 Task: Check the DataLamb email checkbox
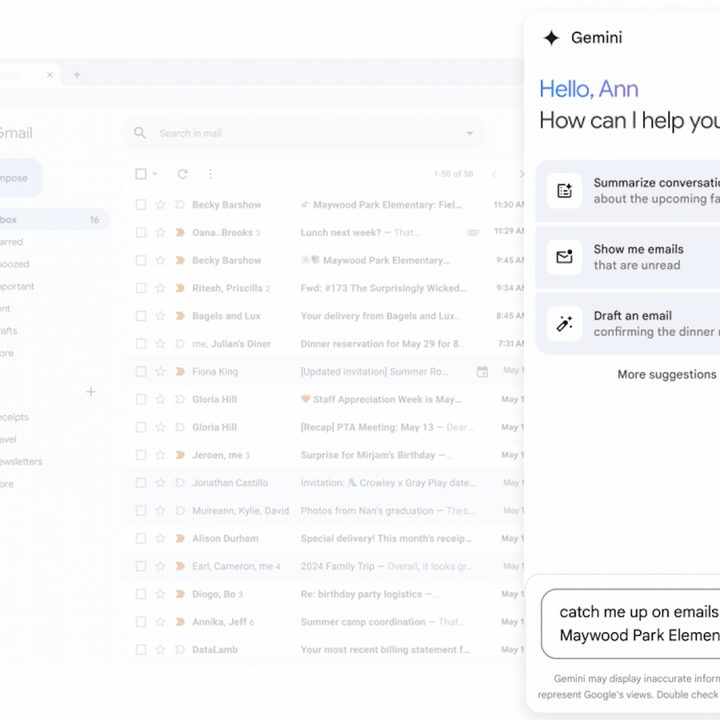pyautogui.click(x=141, y=650)
